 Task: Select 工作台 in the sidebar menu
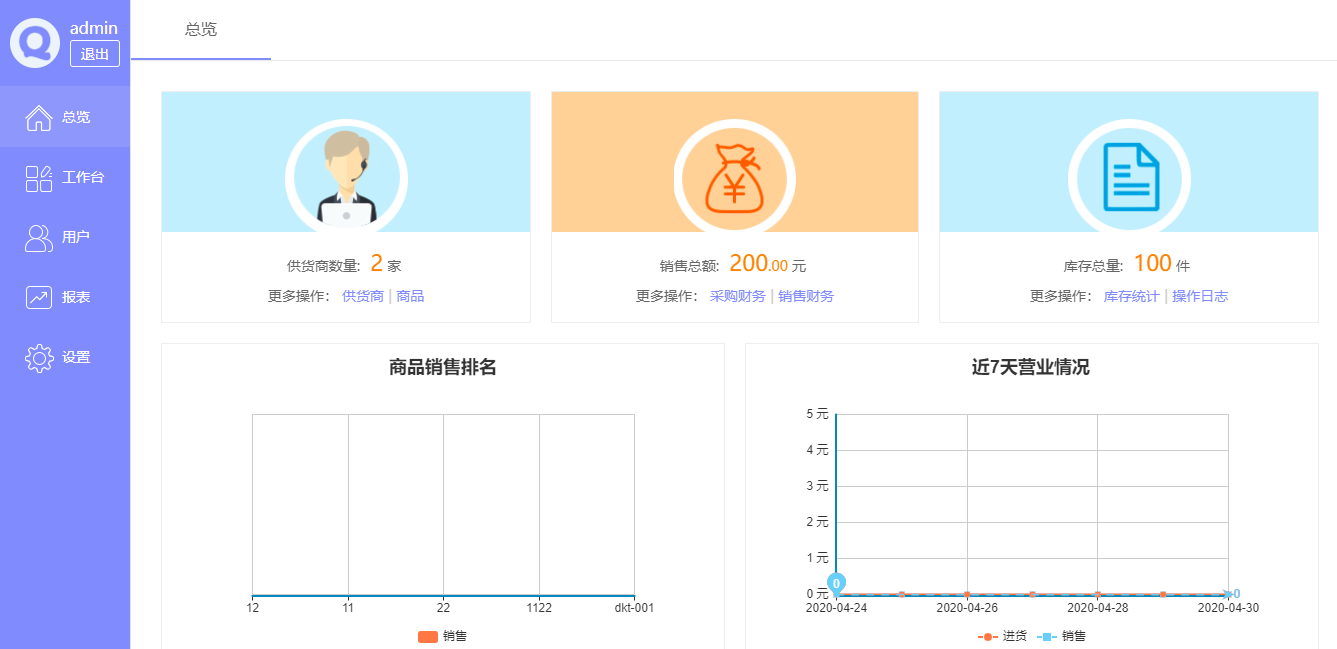[83, 178]
